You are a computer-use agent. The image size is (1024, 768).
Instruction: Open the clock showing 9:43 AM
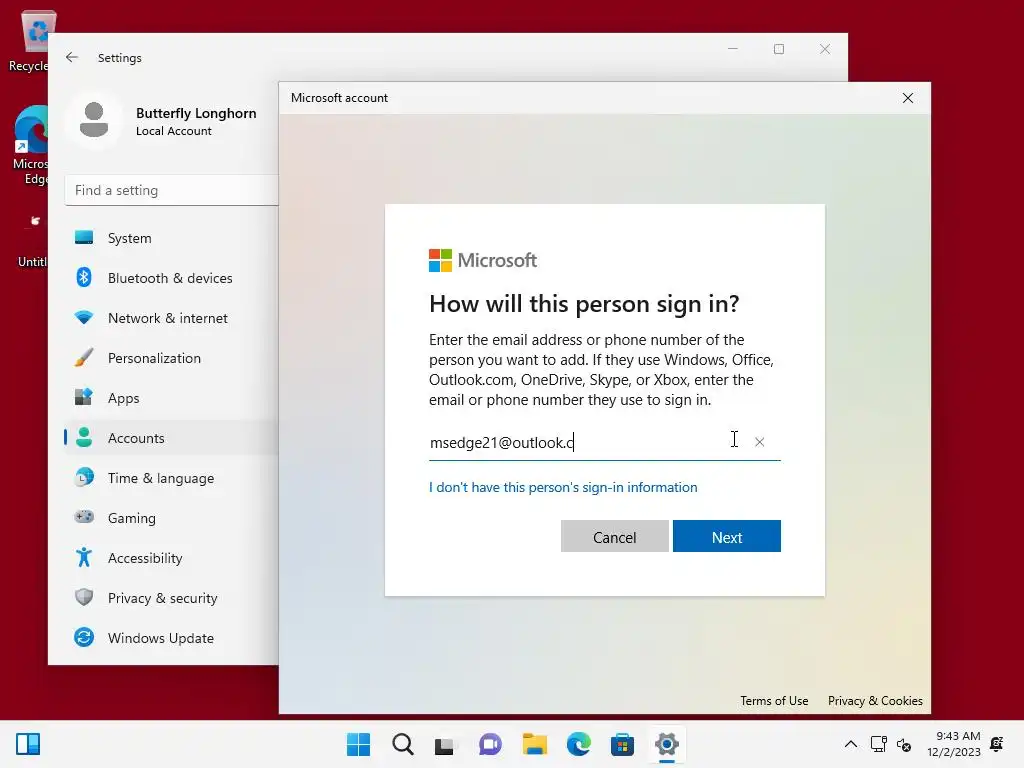coord(953,744)
